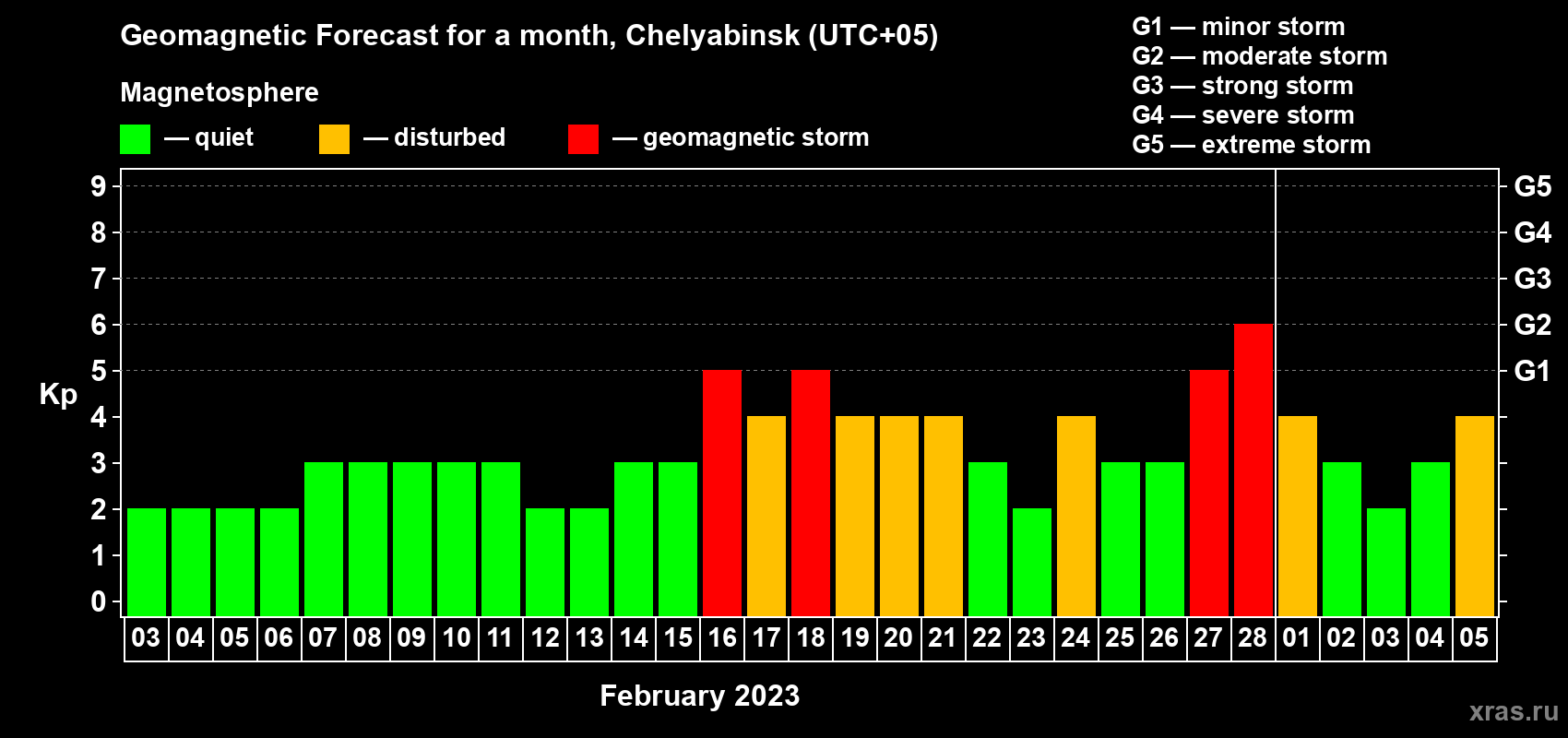Click the Kp axis value 0

(99, 601)
